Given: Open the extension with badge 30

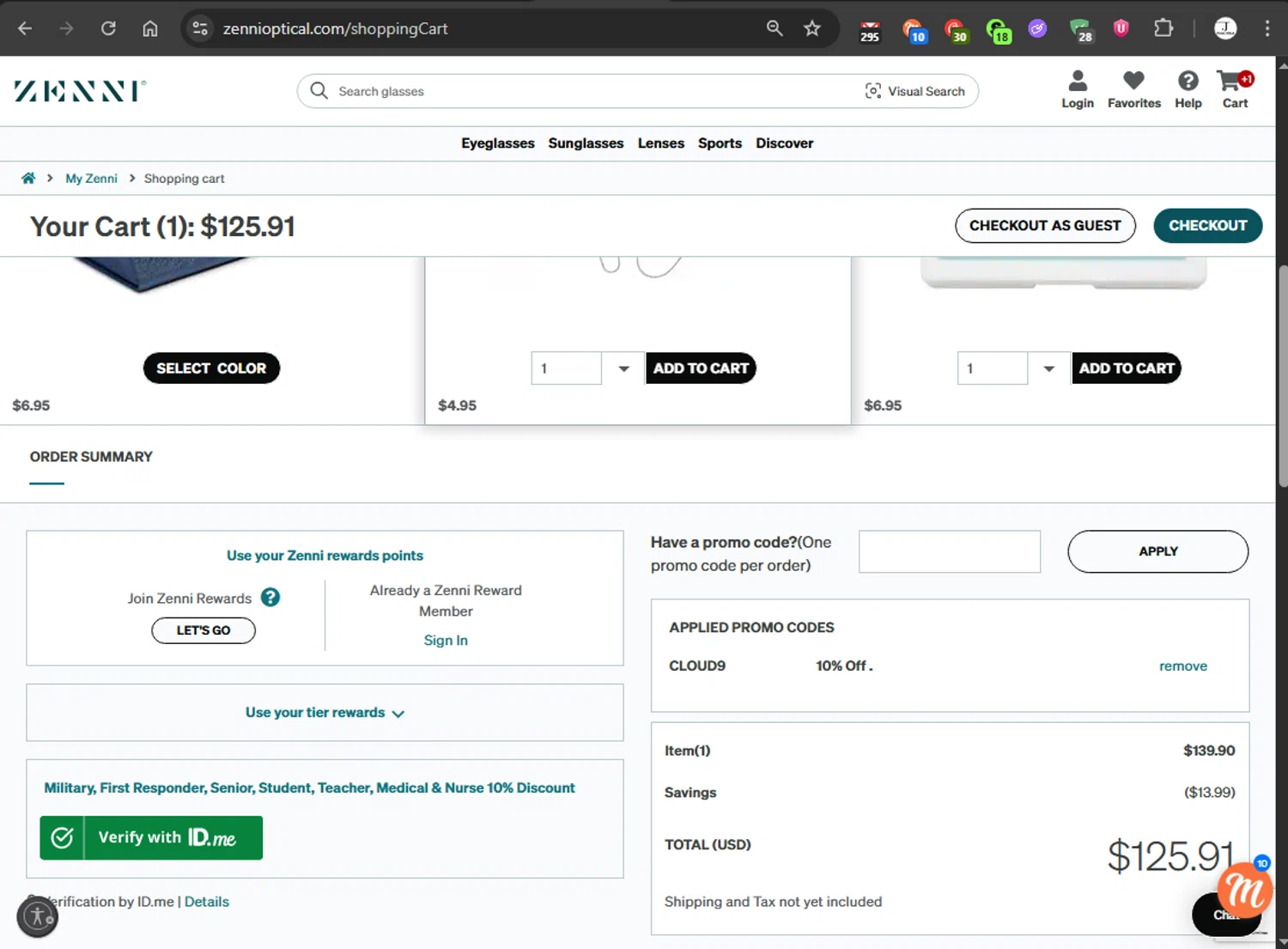Looking at the screenshot, I should click(956, 31).
